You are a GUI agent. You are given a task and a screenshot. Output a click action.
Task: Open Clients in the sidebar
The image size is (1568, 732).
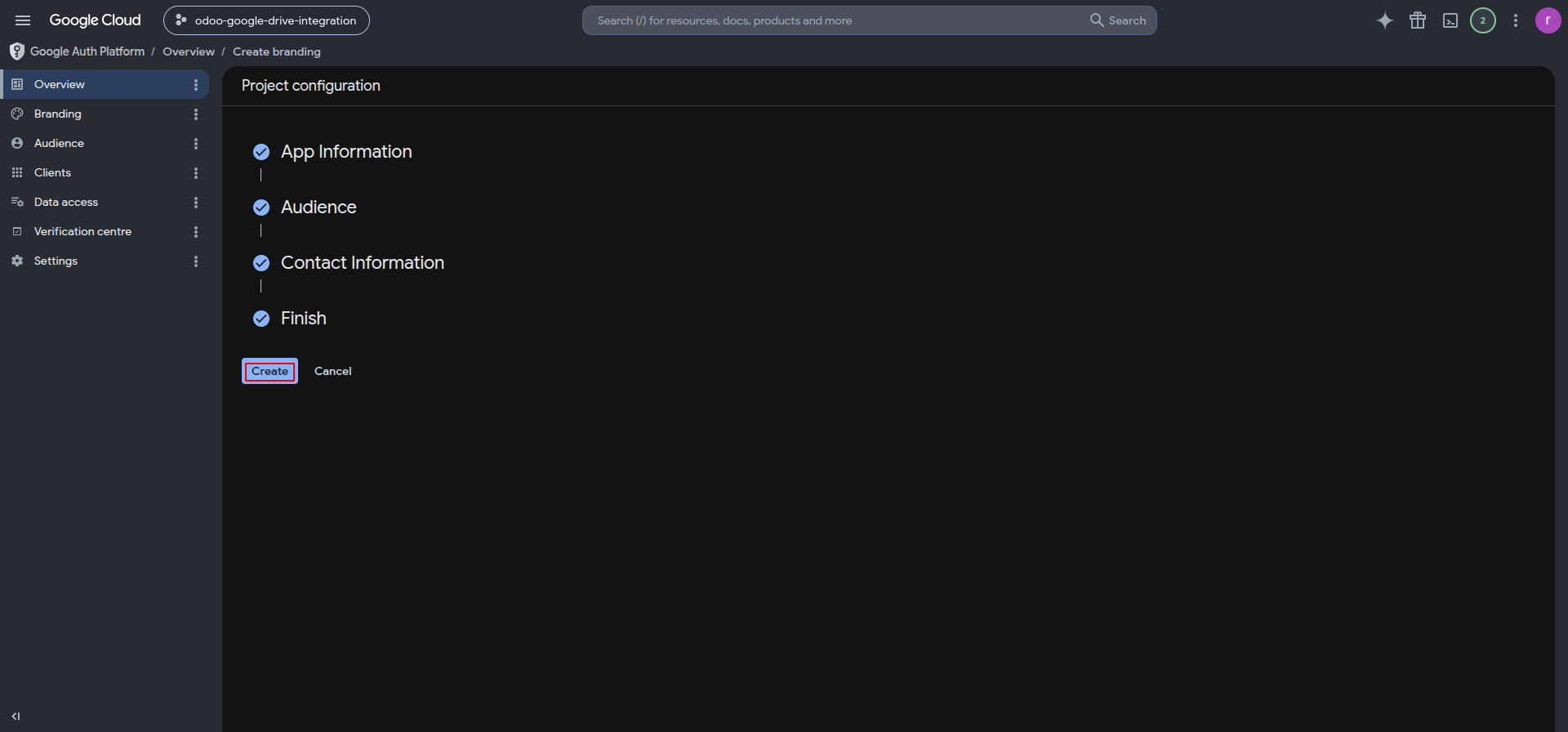[105, 172]
